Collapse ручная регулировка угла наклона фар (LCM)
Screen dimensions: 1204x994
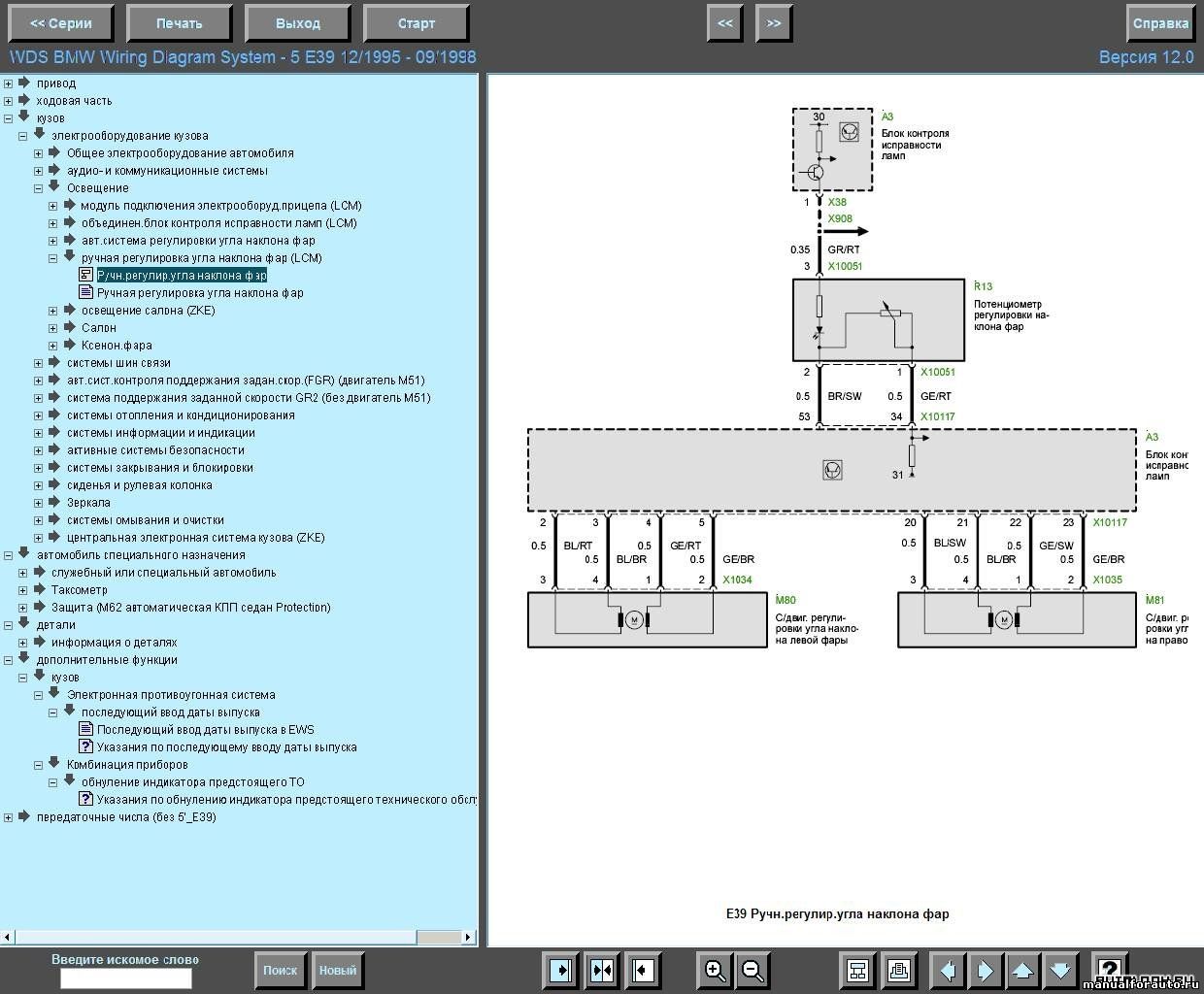[53, 258]
